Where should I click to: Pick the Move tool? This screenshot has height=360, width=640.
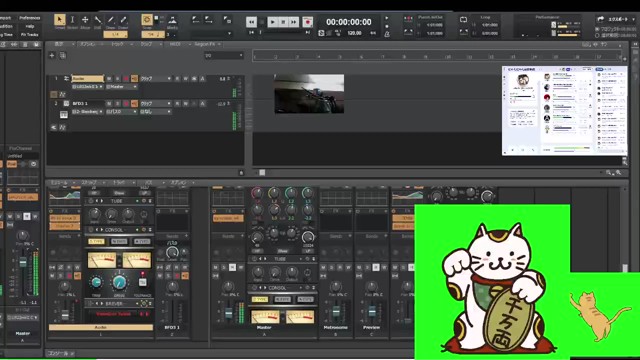pos(85,20)
